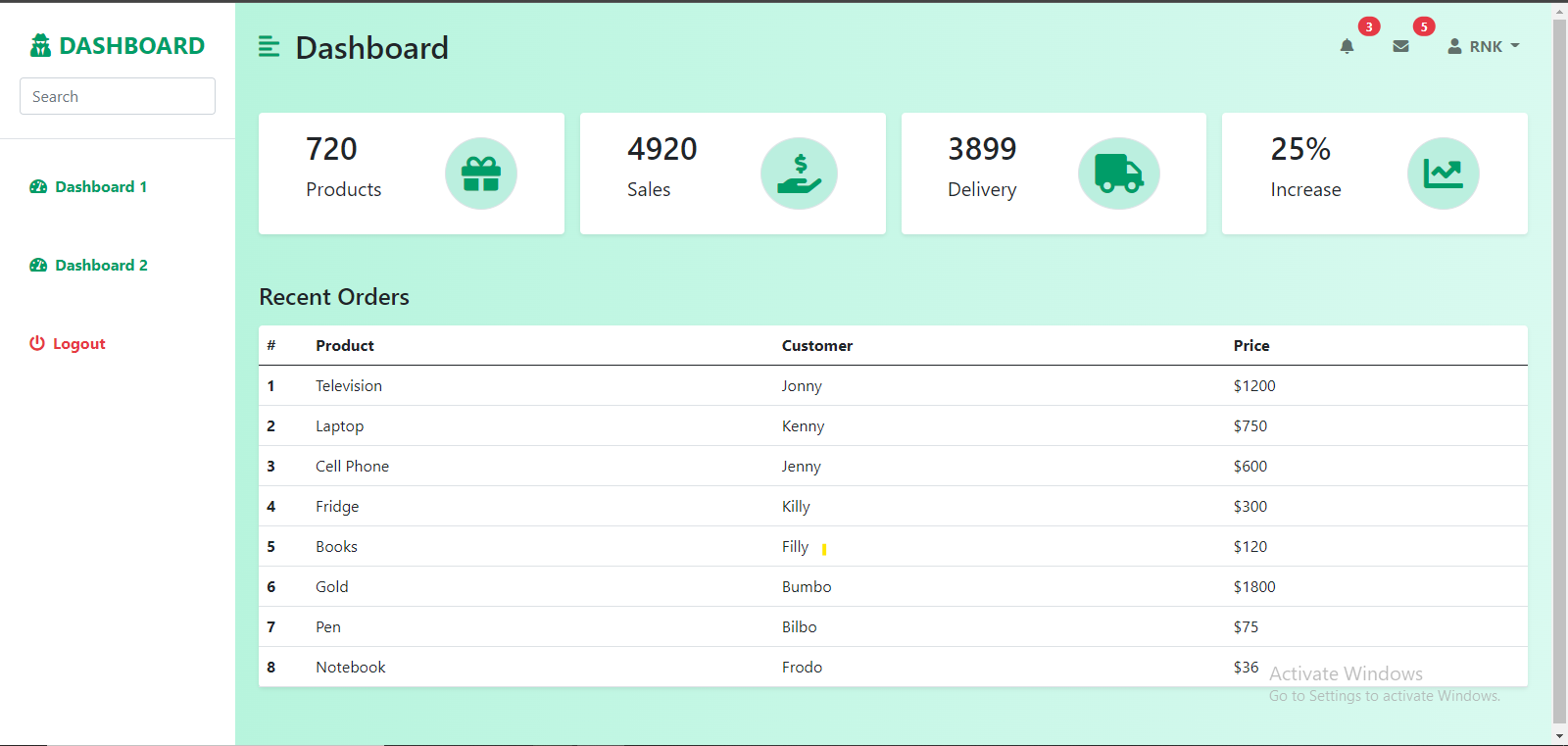This screenshot has width=1568, height=746.
Task: Click the red badge showing 3 notifications
Action: tap(1369, 26)
